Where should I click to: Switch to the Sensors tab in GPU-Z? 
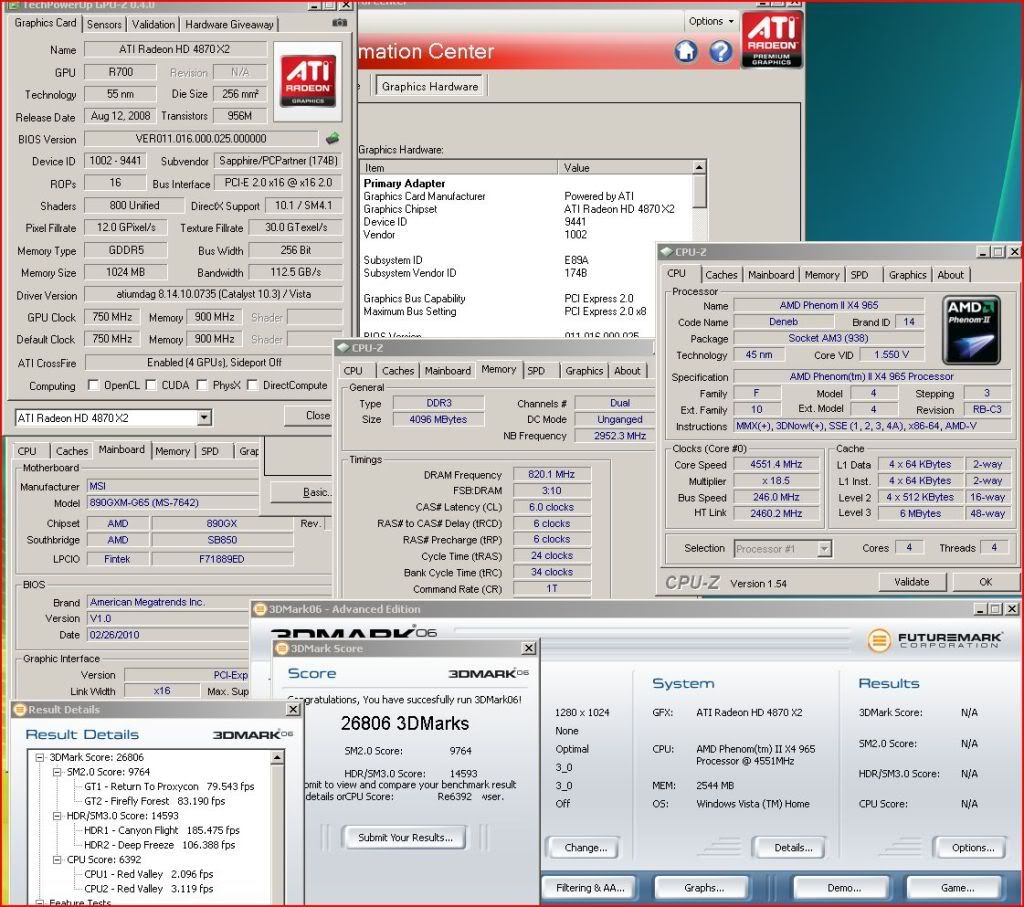pos(104,24)
